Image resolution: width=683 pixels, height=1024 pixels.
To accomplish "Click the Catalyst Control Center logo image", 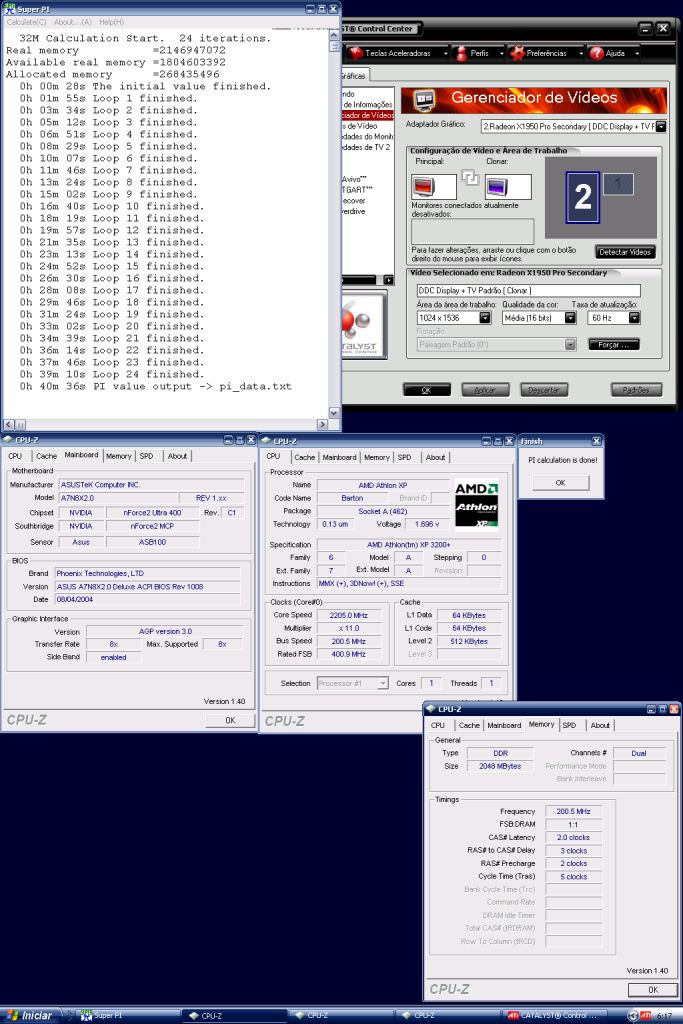I will [x=364, y=324].
